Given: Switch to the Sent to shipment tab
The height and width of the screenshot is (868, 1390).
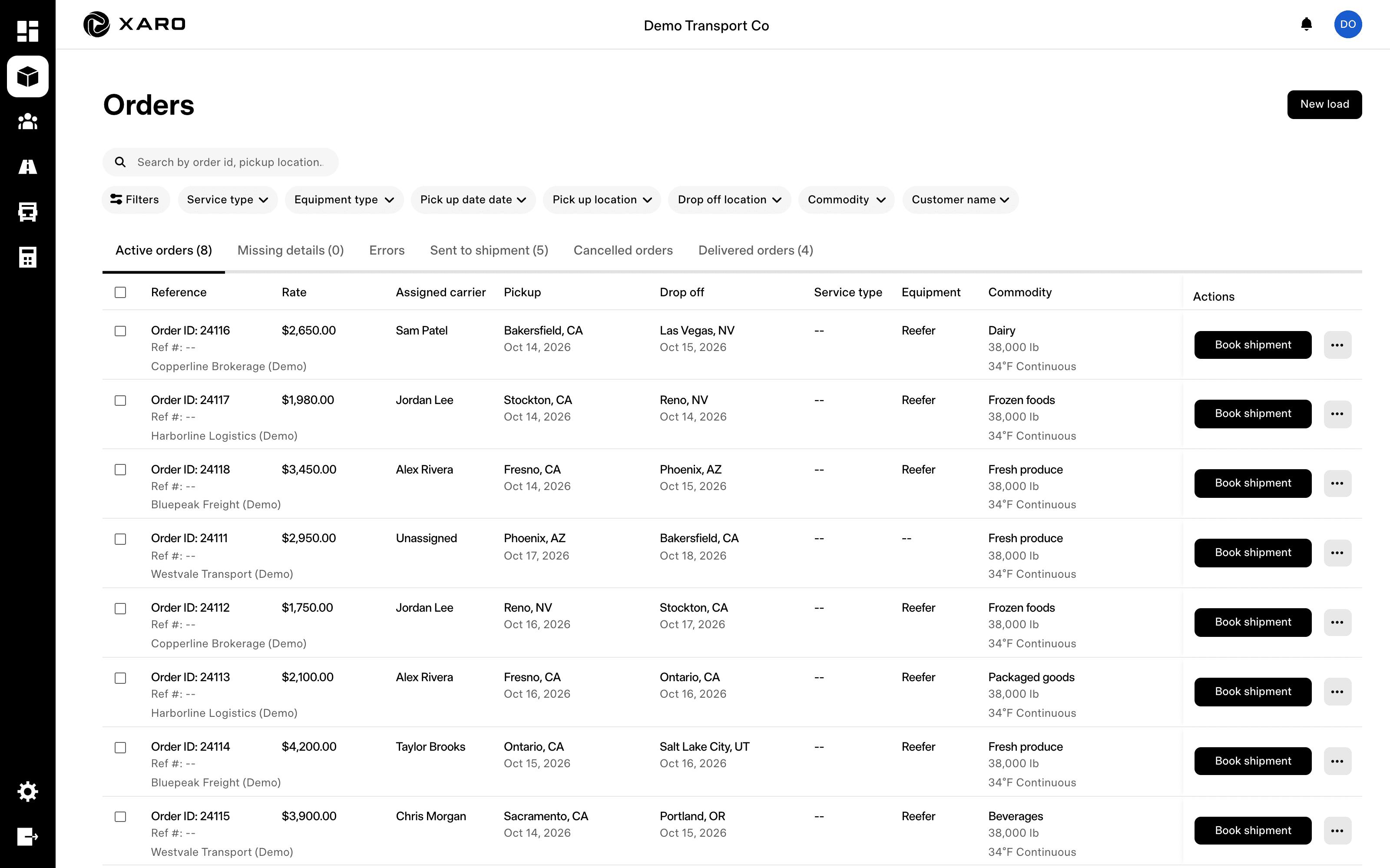Looking at the screenshot, I should click(489, 250).
